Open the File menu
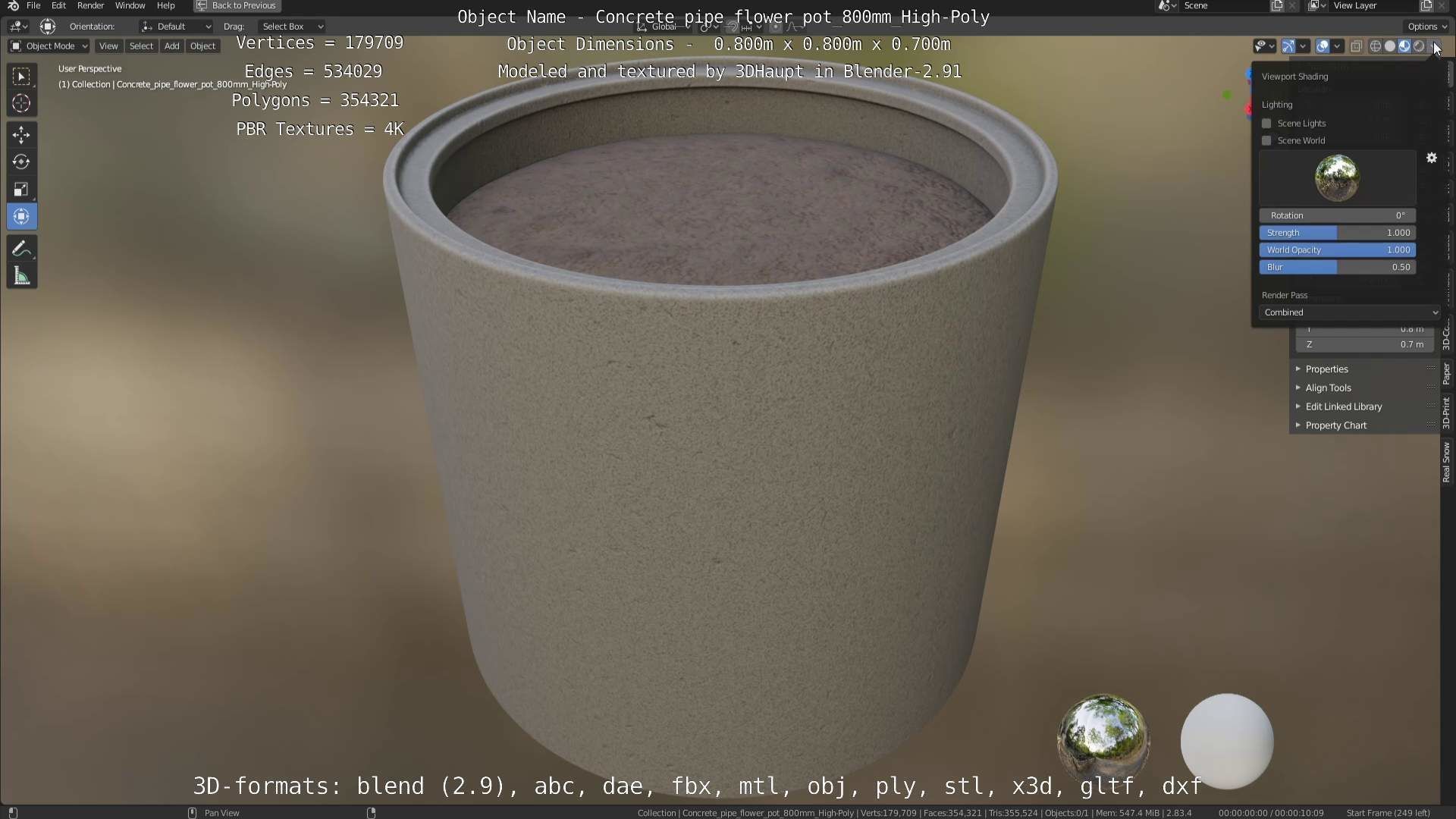 pos(33,5)
